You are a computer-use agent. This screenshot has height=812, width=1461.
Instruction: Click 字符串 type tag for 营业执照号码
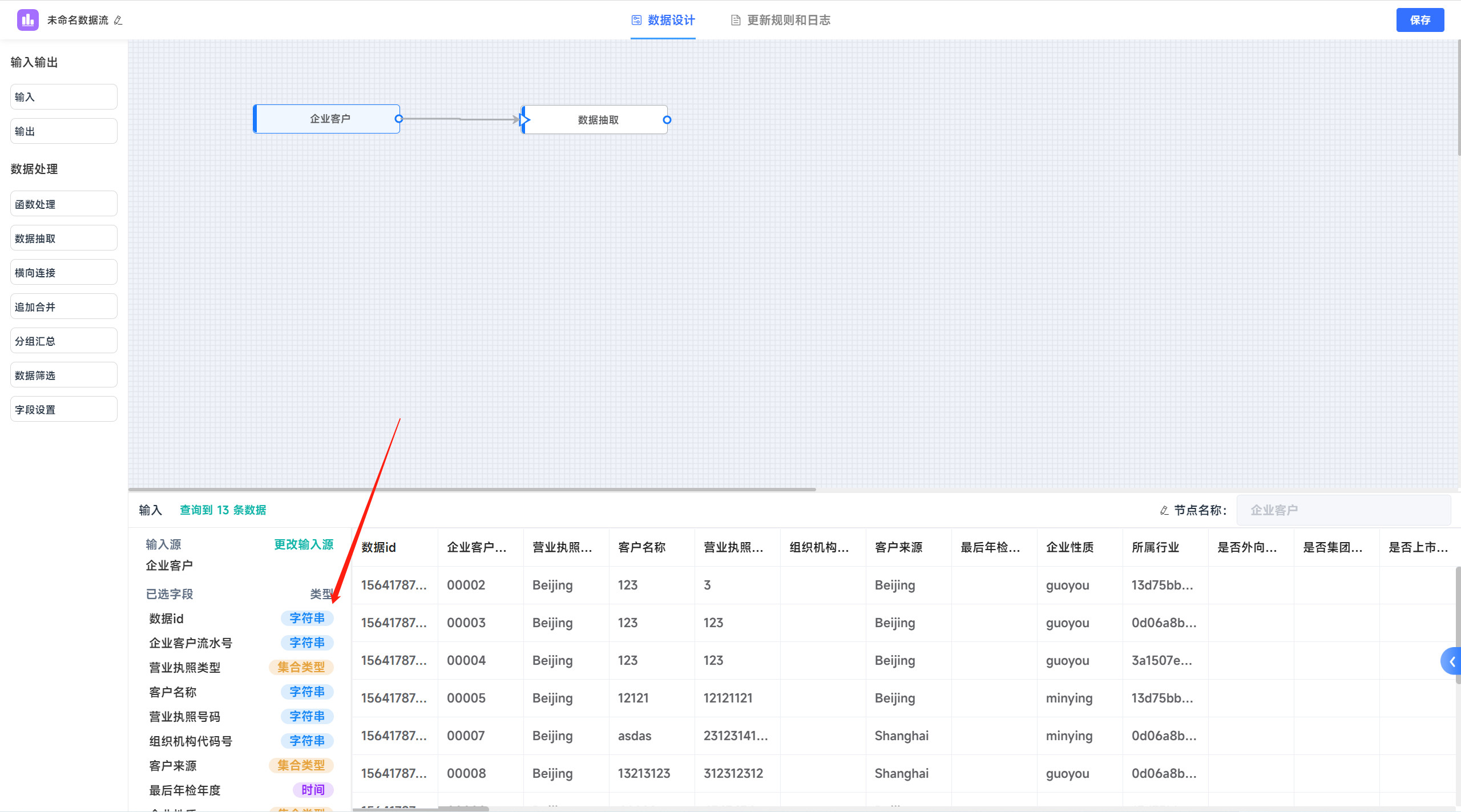(307, 716)
